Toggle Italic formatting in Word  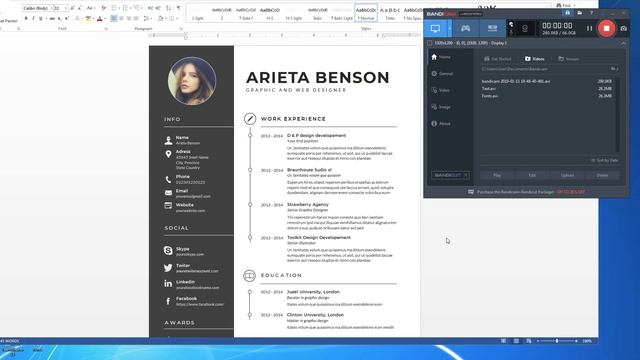pyautogui.click(x=33, y=18)
